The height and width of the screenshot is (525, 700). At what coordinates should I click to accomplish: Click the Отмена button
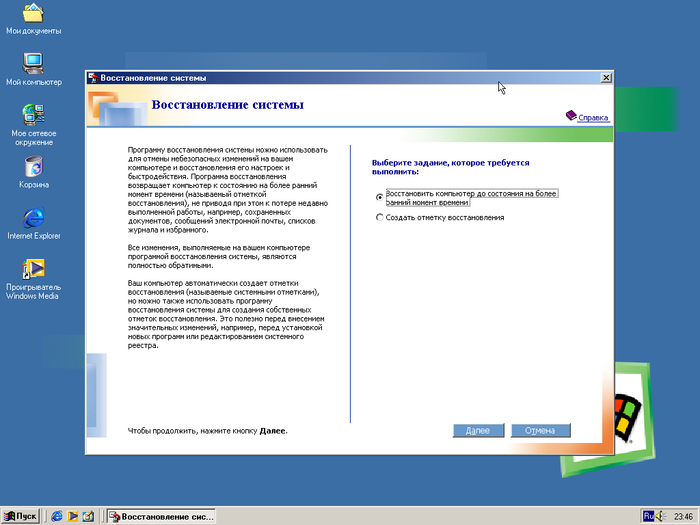tap(540, 430)
